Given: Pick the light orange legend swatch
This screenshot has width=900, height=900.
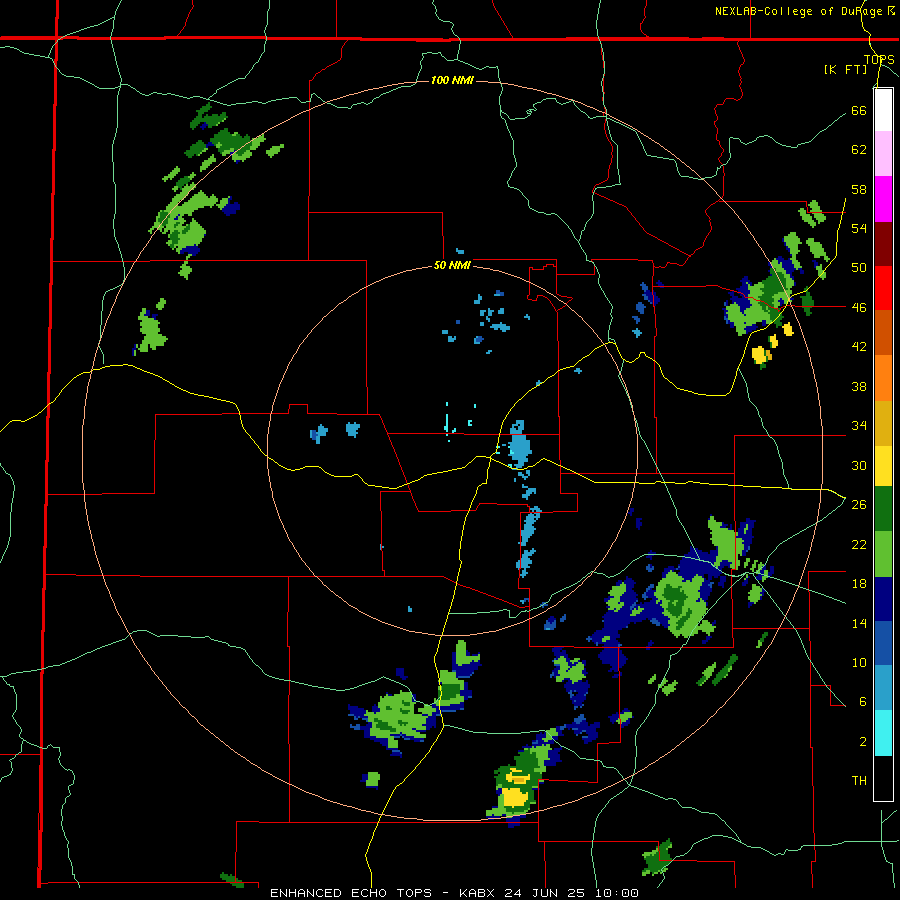Looking at the screenshot, I should point(883,378).
